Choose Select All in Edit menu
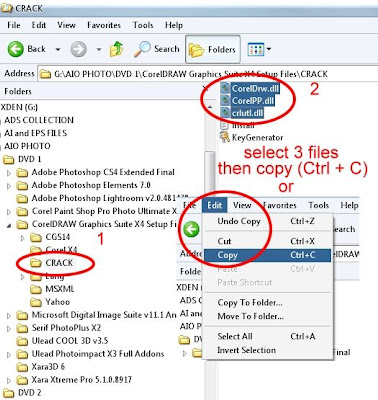378x400 pixels. pos(267,336)
